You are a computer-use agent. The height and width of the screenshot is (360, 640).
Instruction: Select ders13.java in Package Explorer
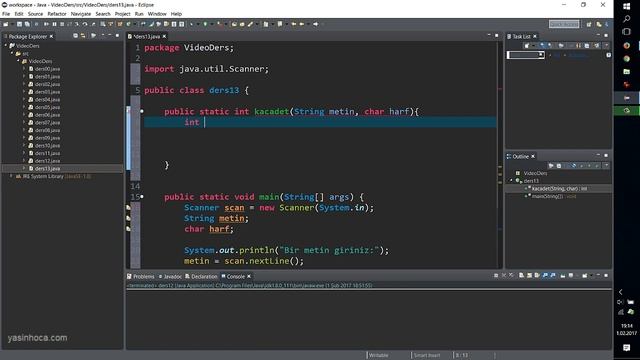[47, 168]
